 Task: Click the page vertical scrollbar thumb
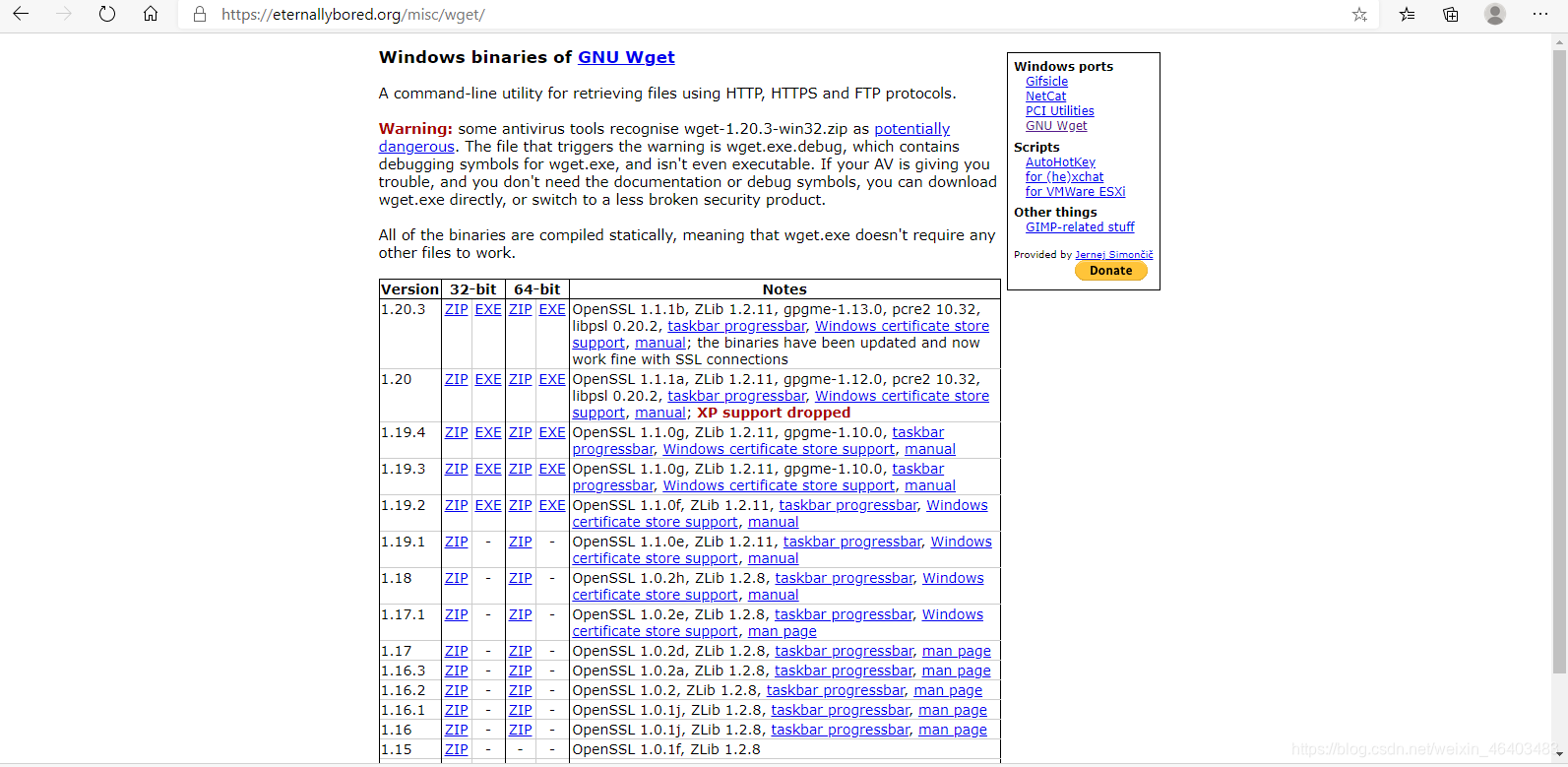click(x=1559, y=360)
